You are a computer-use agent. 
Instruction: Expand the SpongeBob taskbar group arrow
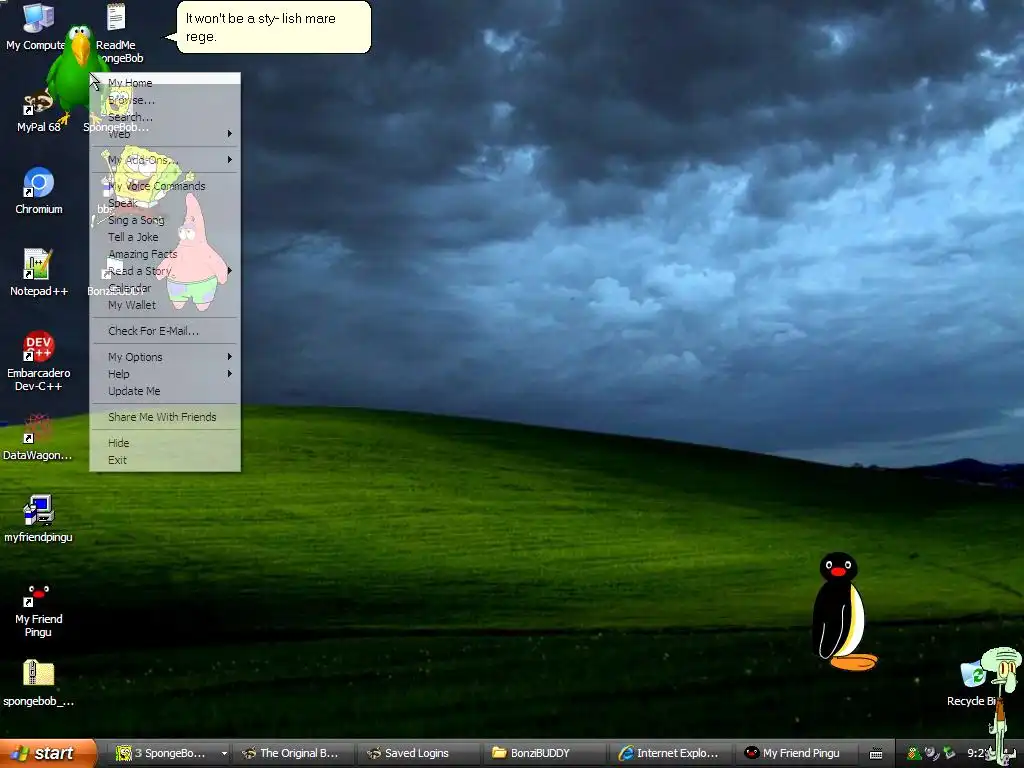(x=224, y=753)
